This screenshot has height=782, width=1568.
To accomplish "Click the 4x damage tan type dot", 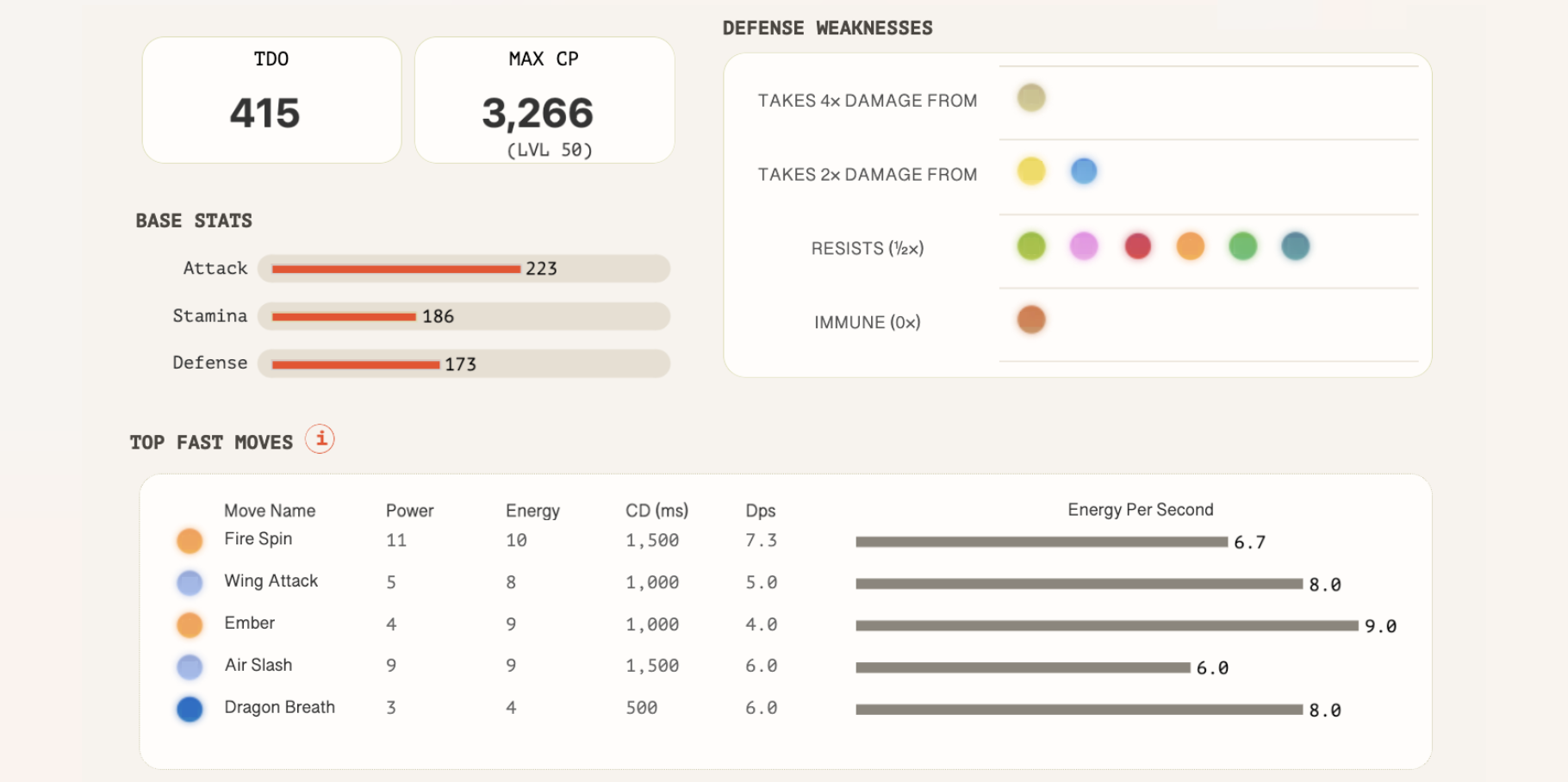I will tap(1031, 97).
